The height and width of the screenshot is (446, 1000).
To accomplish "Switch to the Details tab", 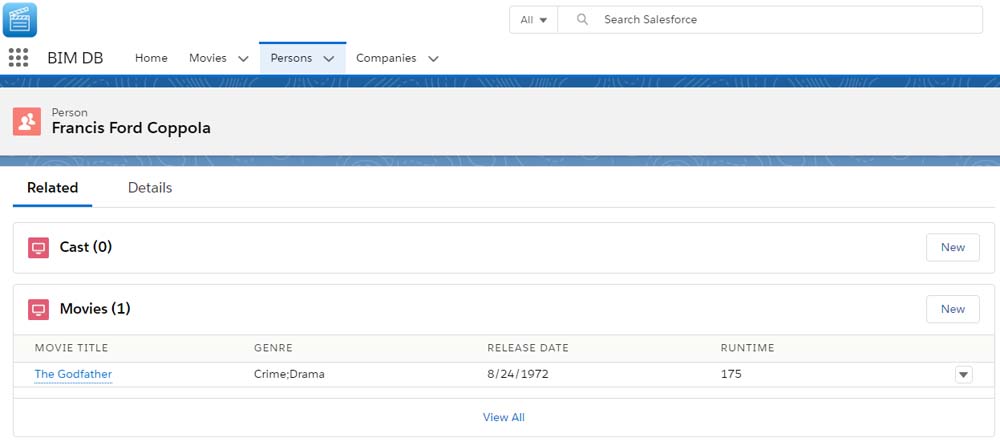I will coord(150,188).
